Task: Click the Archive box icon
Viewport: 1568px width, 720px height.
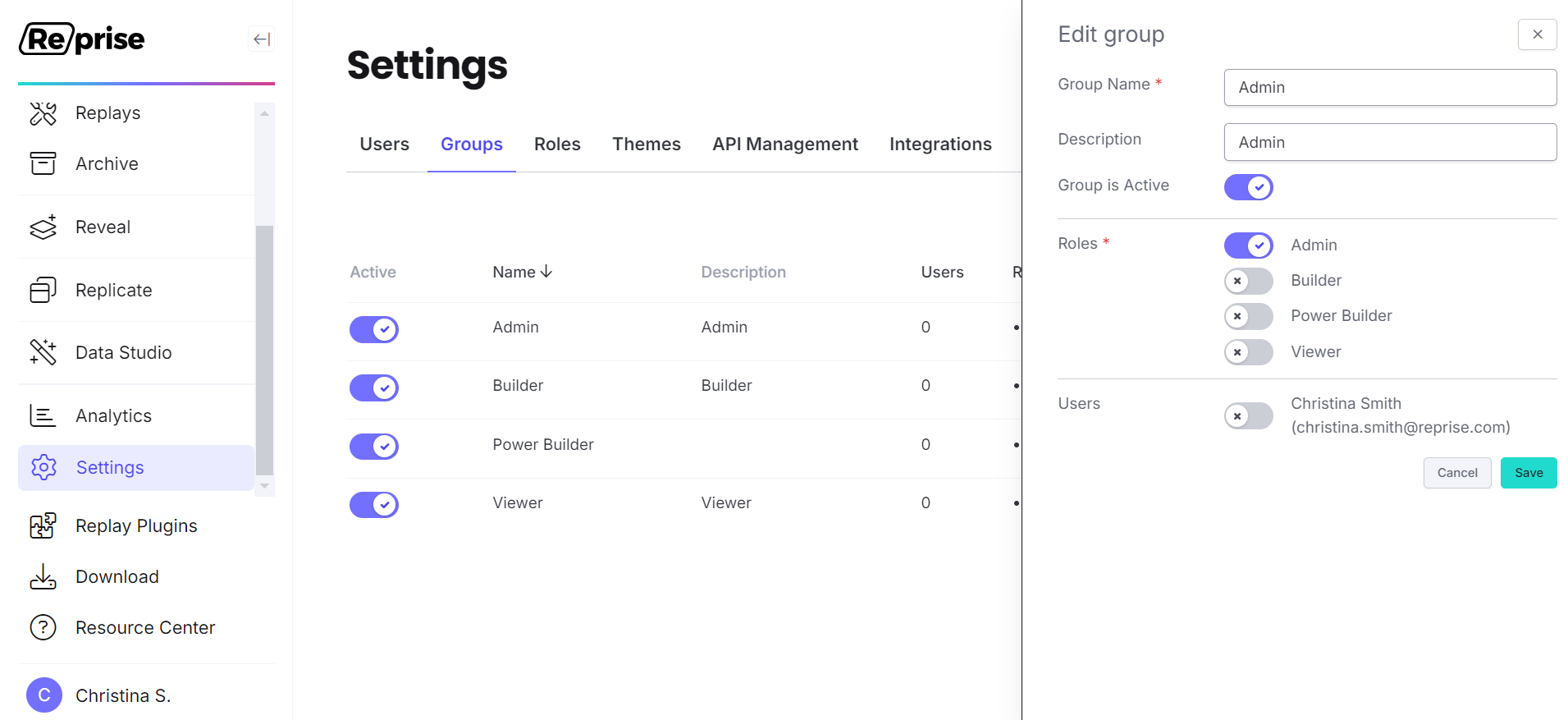Action: [x=43, y=163]
